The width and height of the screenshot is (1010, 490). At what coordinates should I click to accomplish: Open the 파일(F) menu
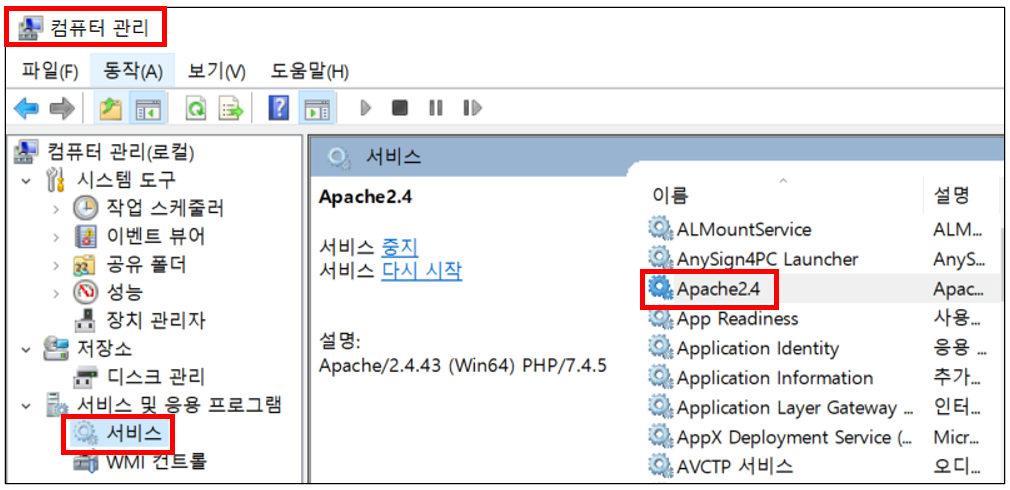pos(50,71)
